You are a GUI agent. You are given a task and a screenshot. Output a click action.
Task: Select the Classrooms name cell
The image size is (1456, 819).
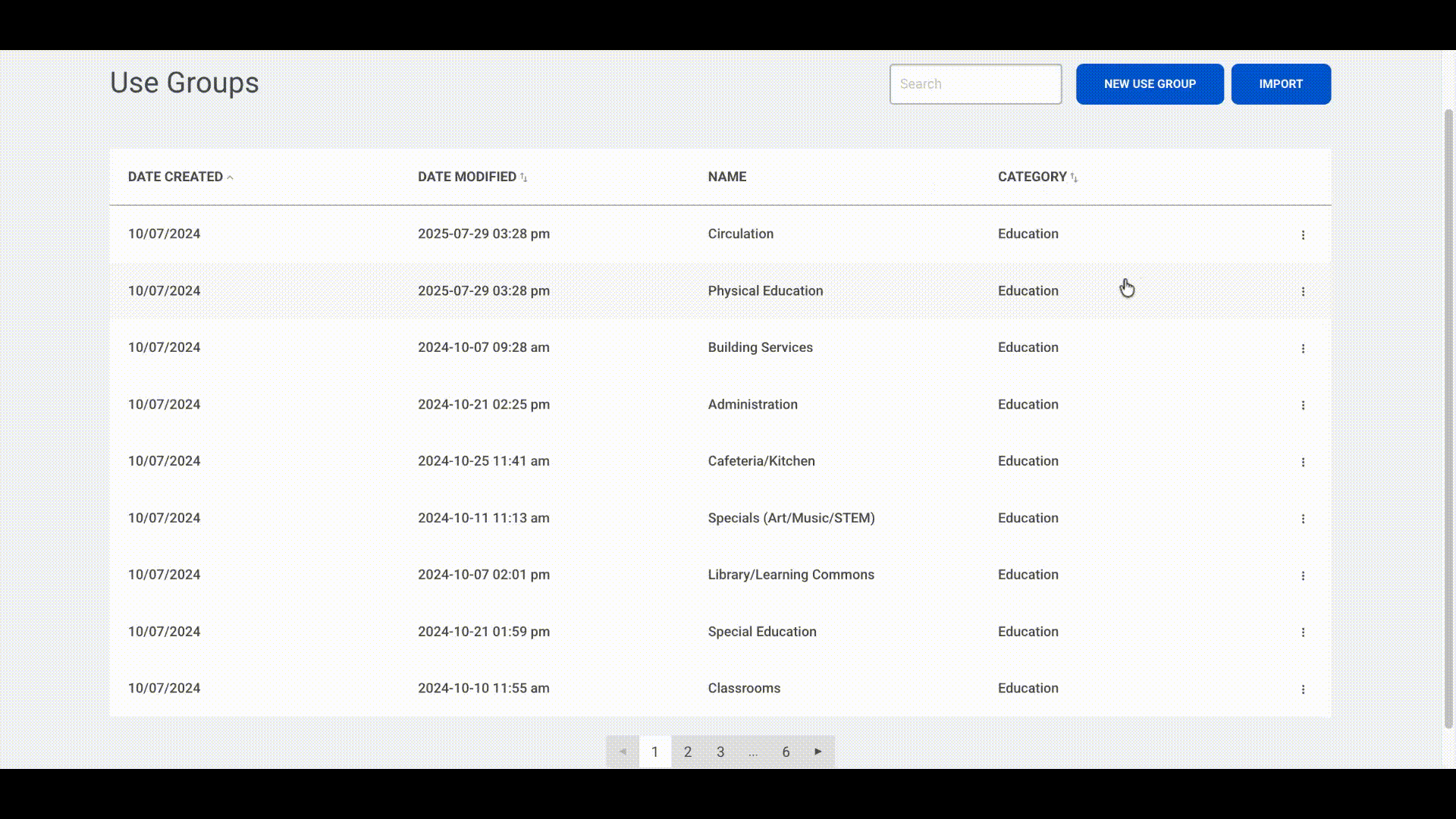(x=744, y=689)
